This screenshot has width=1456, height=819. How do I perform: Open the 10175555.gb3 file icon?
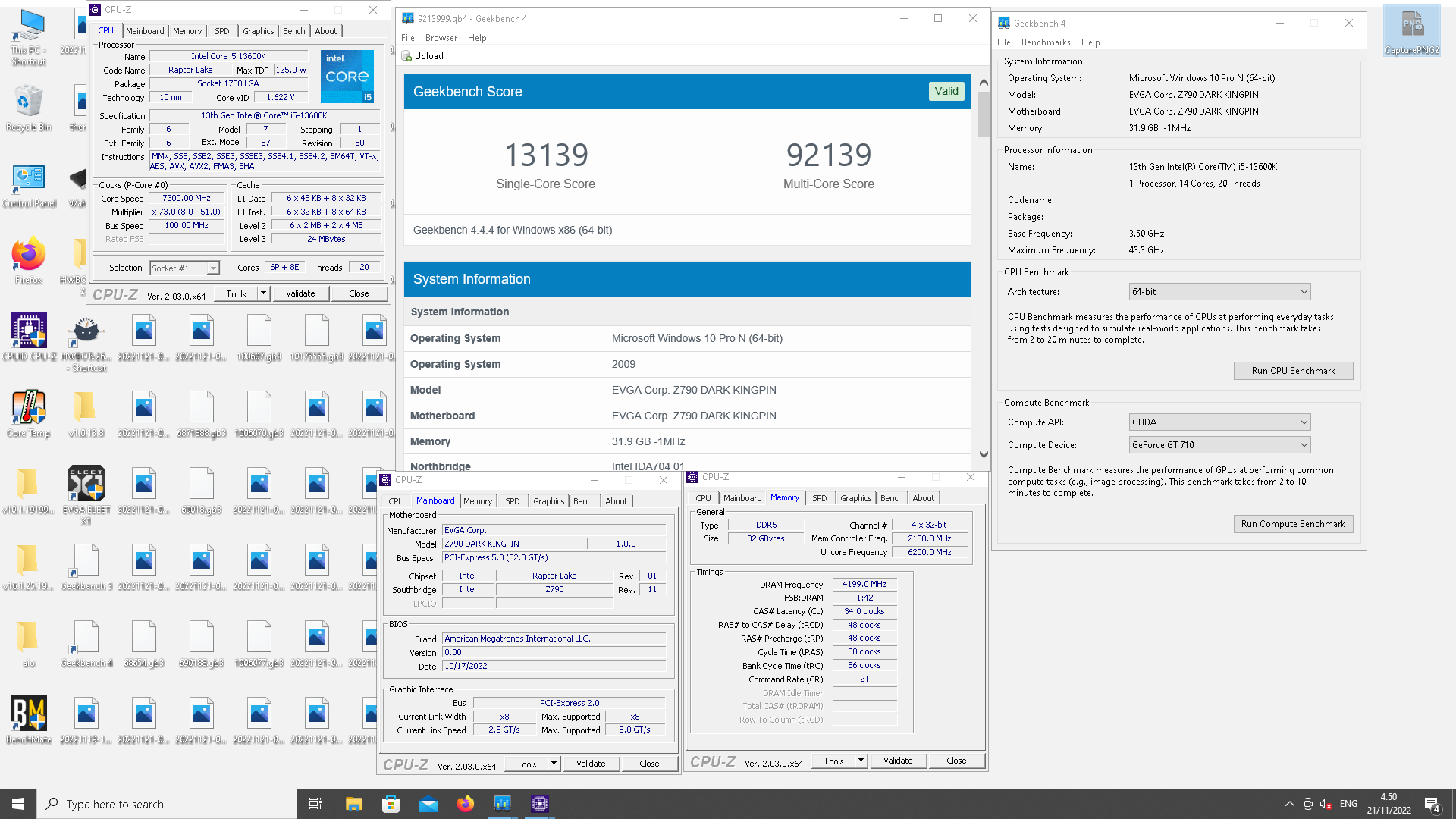coord(317,337)
